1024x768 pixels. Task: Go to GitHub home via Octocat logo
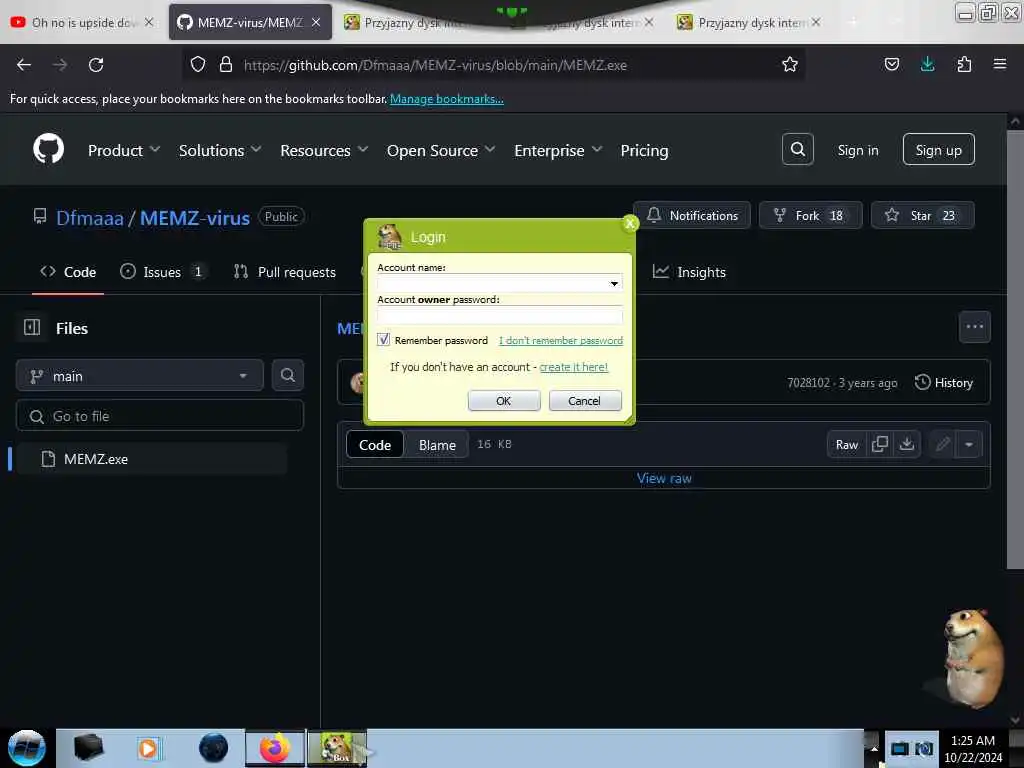coord(49,150)
